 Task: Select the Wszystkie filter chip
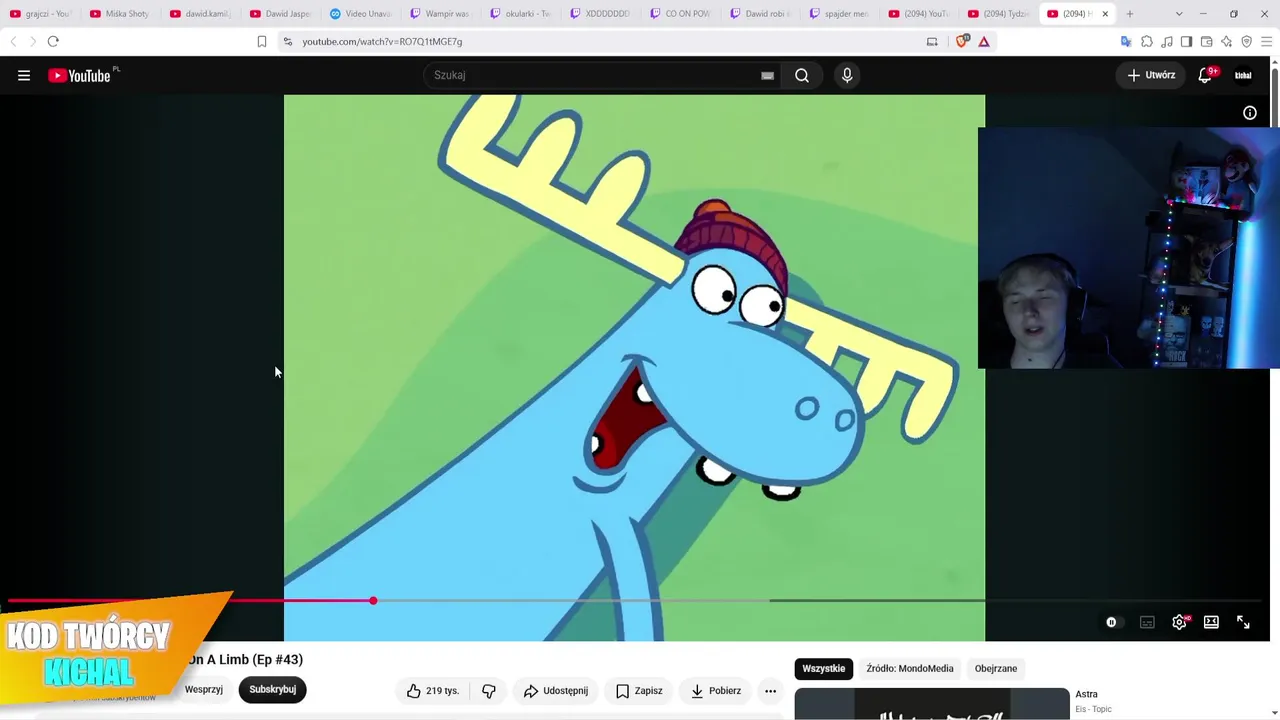824,668
